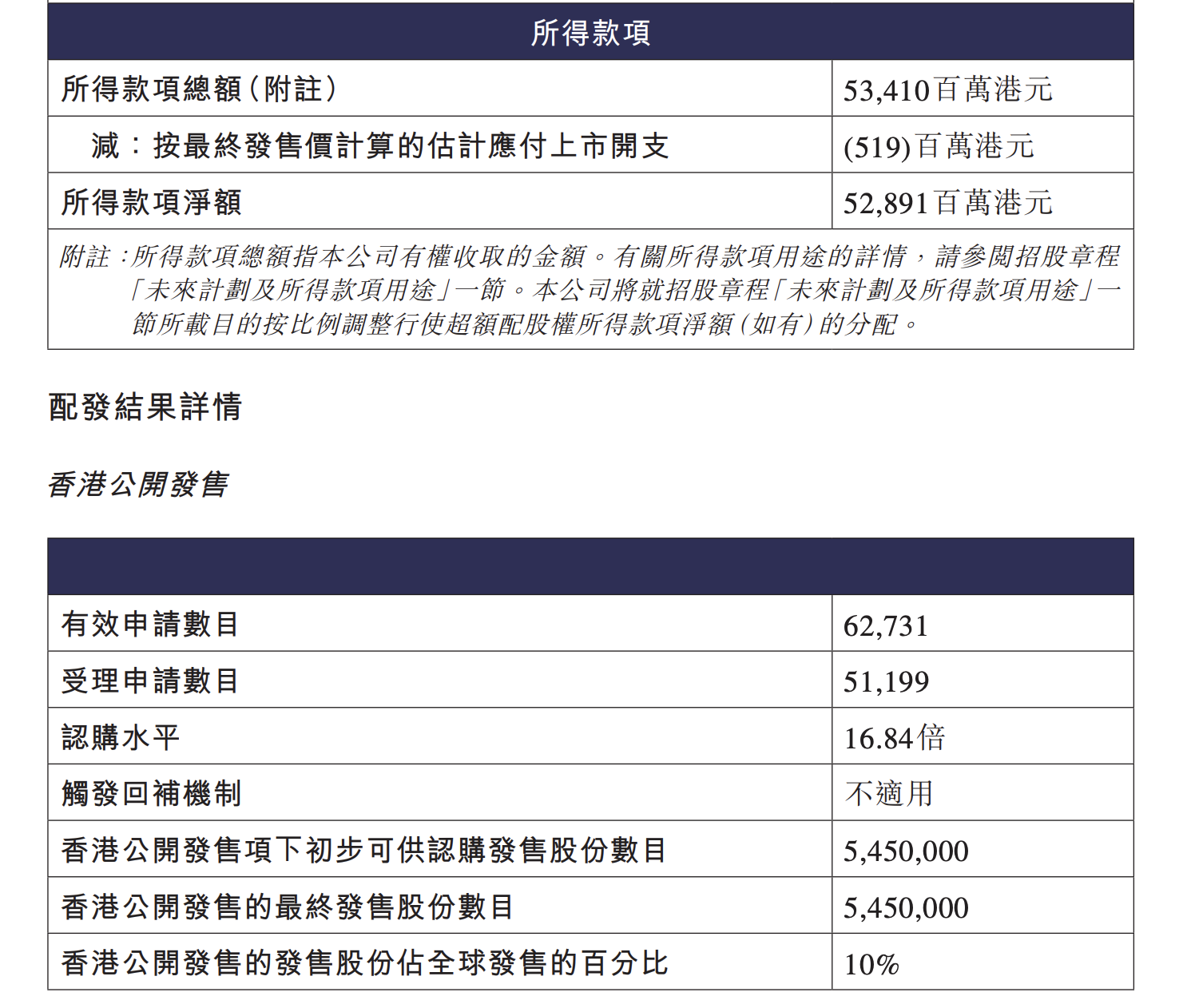Click the 53,410百萬港元 value cell
1187x1008 pixels.
coord(948,89)
